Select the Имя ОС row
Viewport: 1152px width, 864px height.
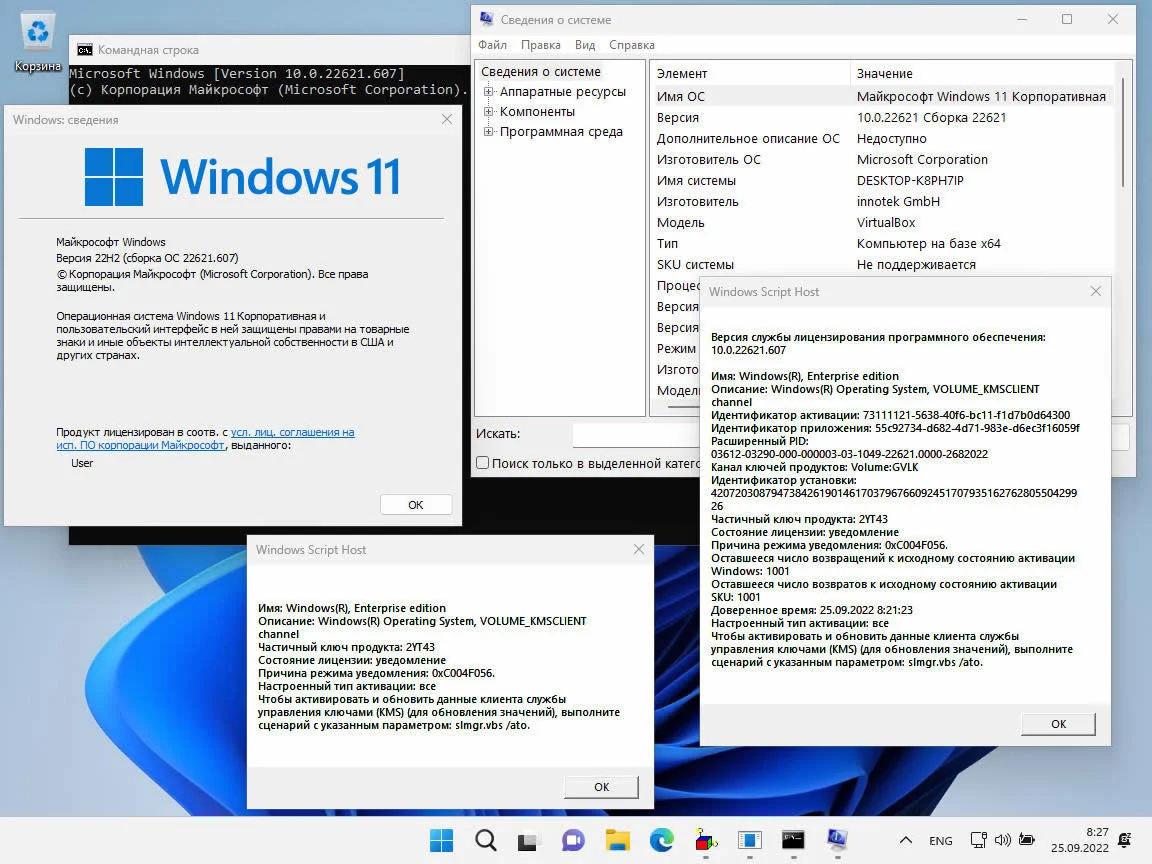click(x=882, y=96)
